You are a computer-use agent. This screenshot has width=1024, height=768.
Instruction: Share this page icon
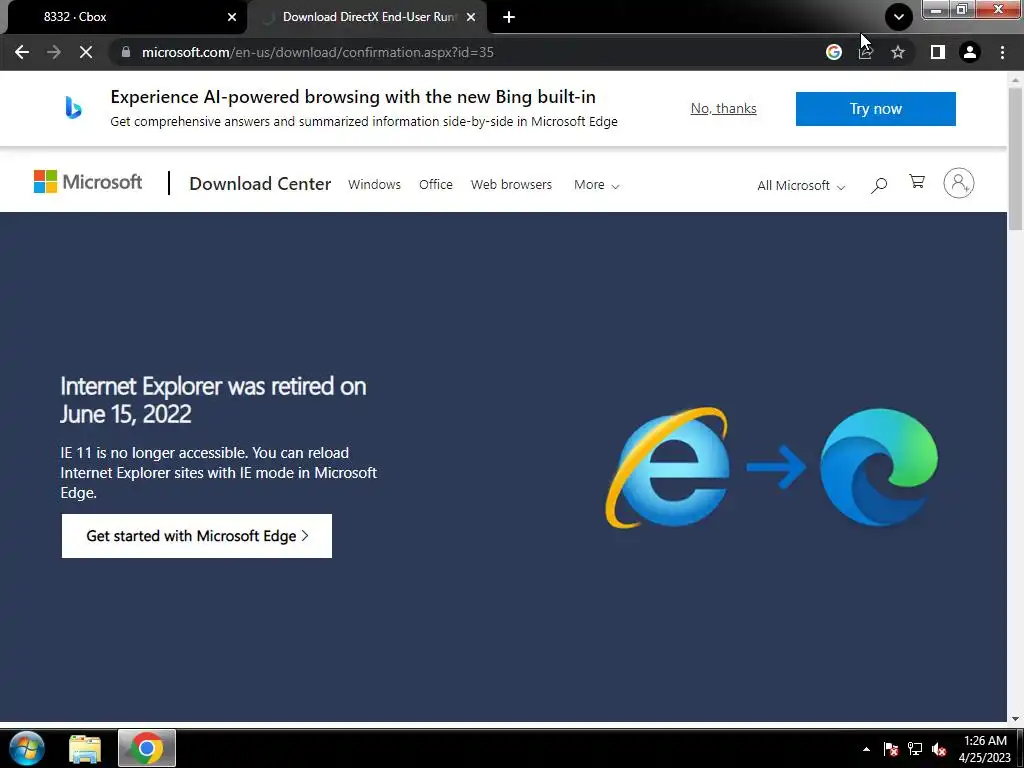[x=866, y=52]
